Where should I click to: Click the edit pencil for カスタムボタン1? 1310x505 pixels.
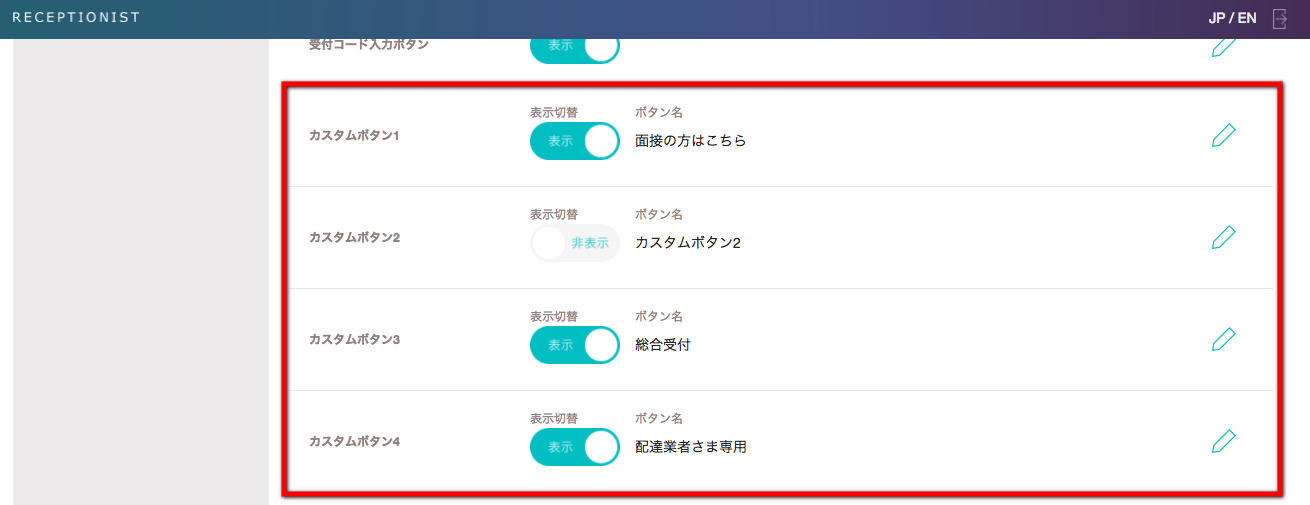(1223, 136)
